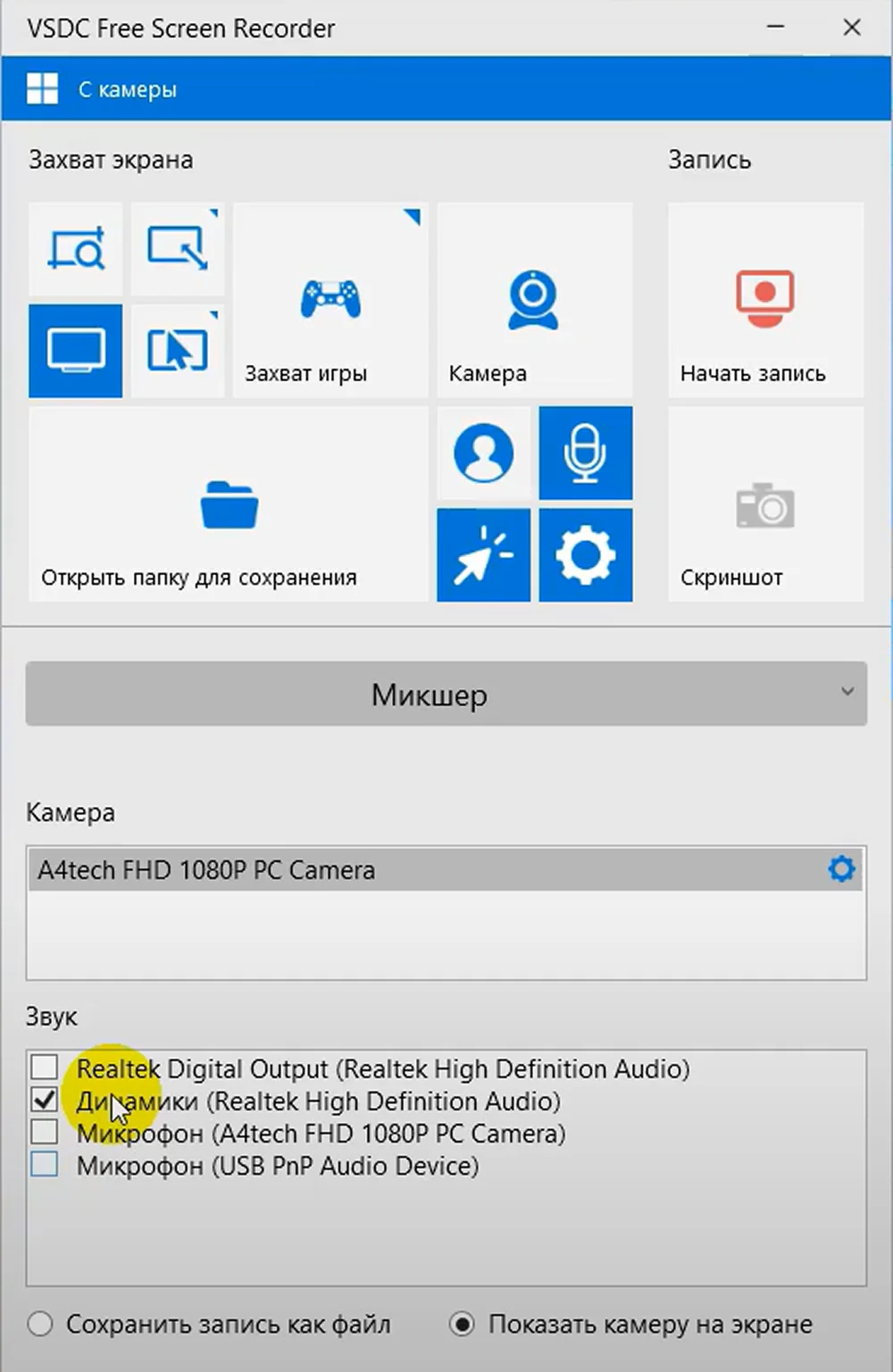Expand the Микшер dropdown panel
The height and width of the screenshot is (1372, 893).
click(446, 694)
